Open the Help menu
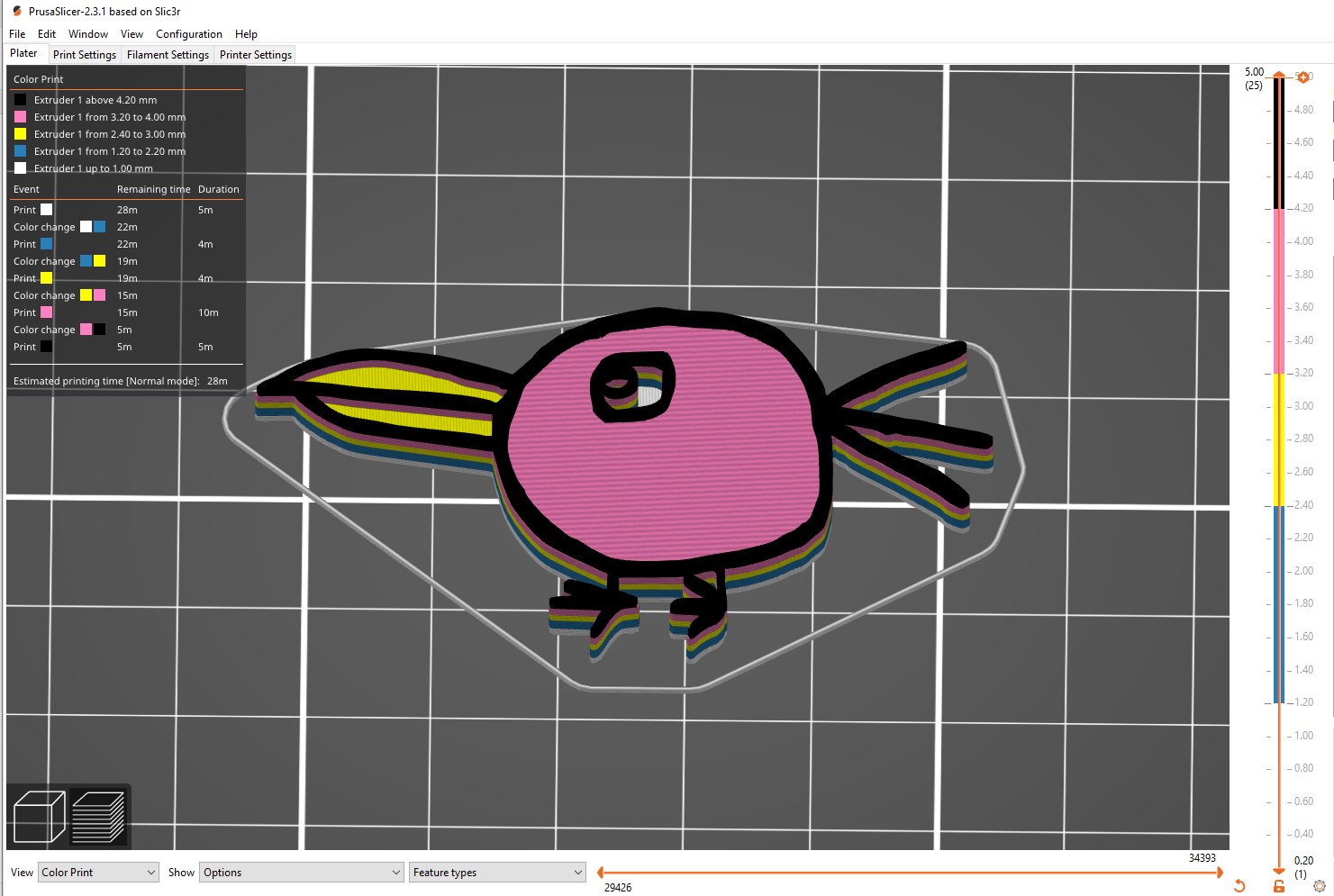 click(x=246, y=34)
